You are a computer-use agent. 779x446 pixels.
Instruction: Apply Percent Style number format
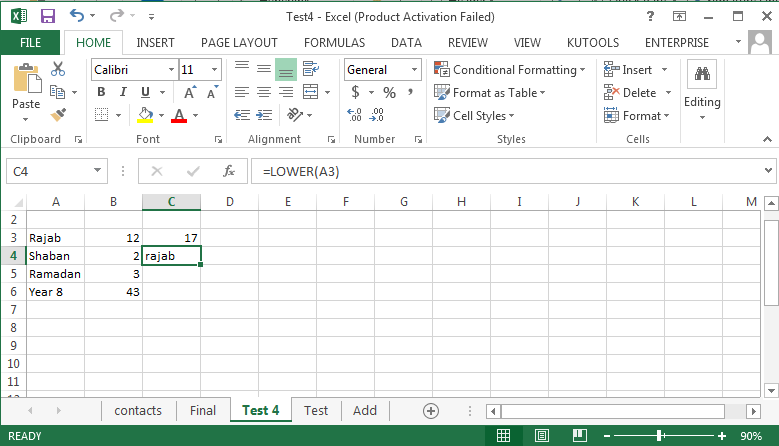coord(389,92)
